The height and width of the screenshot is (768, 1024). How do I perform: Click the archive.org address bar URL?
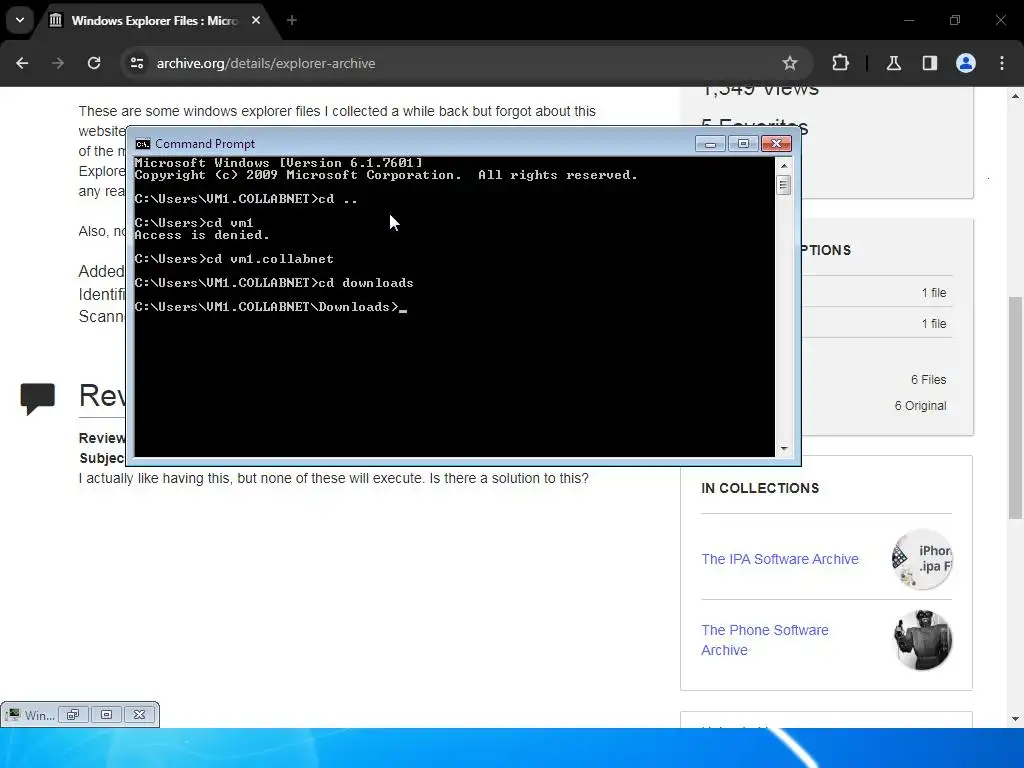pos(266,63)
